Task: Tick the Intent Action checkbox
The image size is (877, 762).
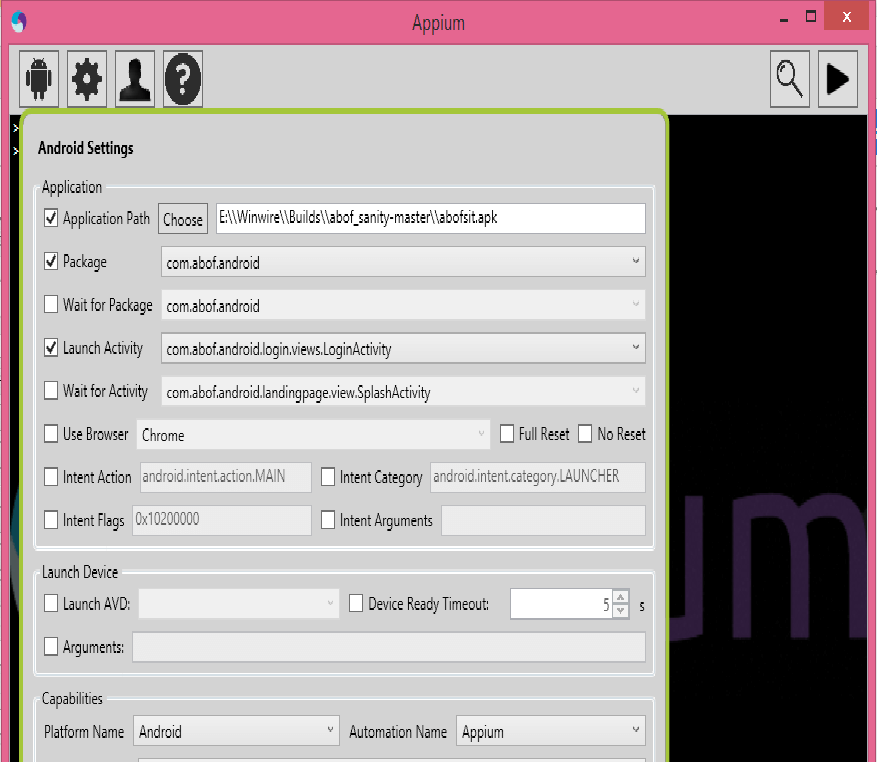Action: [51, 477]
